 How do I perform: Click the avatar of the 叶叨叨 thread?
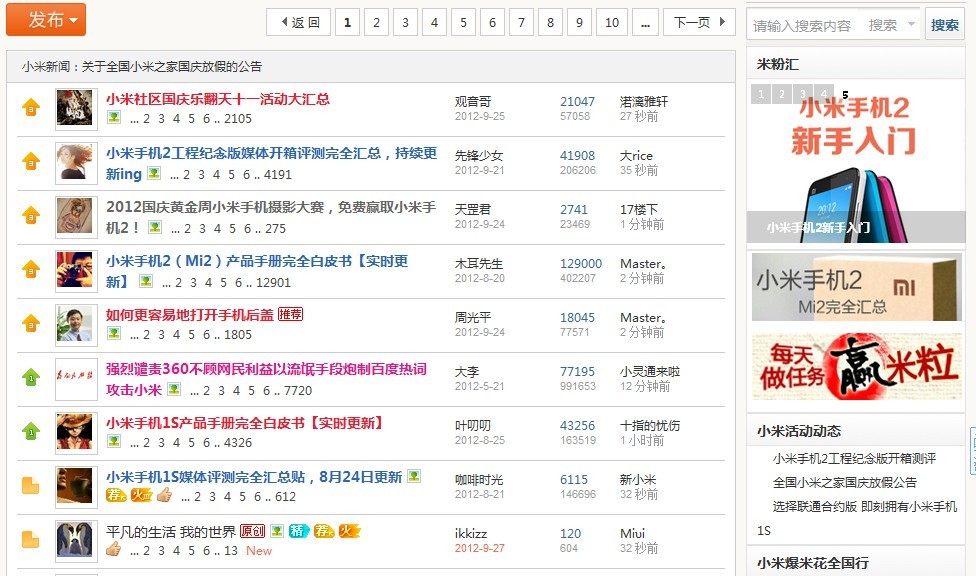tap(76, 433)
